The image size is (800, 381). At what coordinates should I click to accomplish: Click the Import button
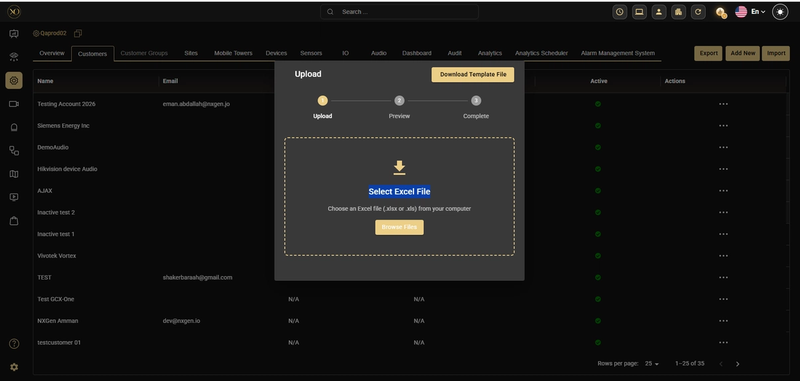pos(776,53)
